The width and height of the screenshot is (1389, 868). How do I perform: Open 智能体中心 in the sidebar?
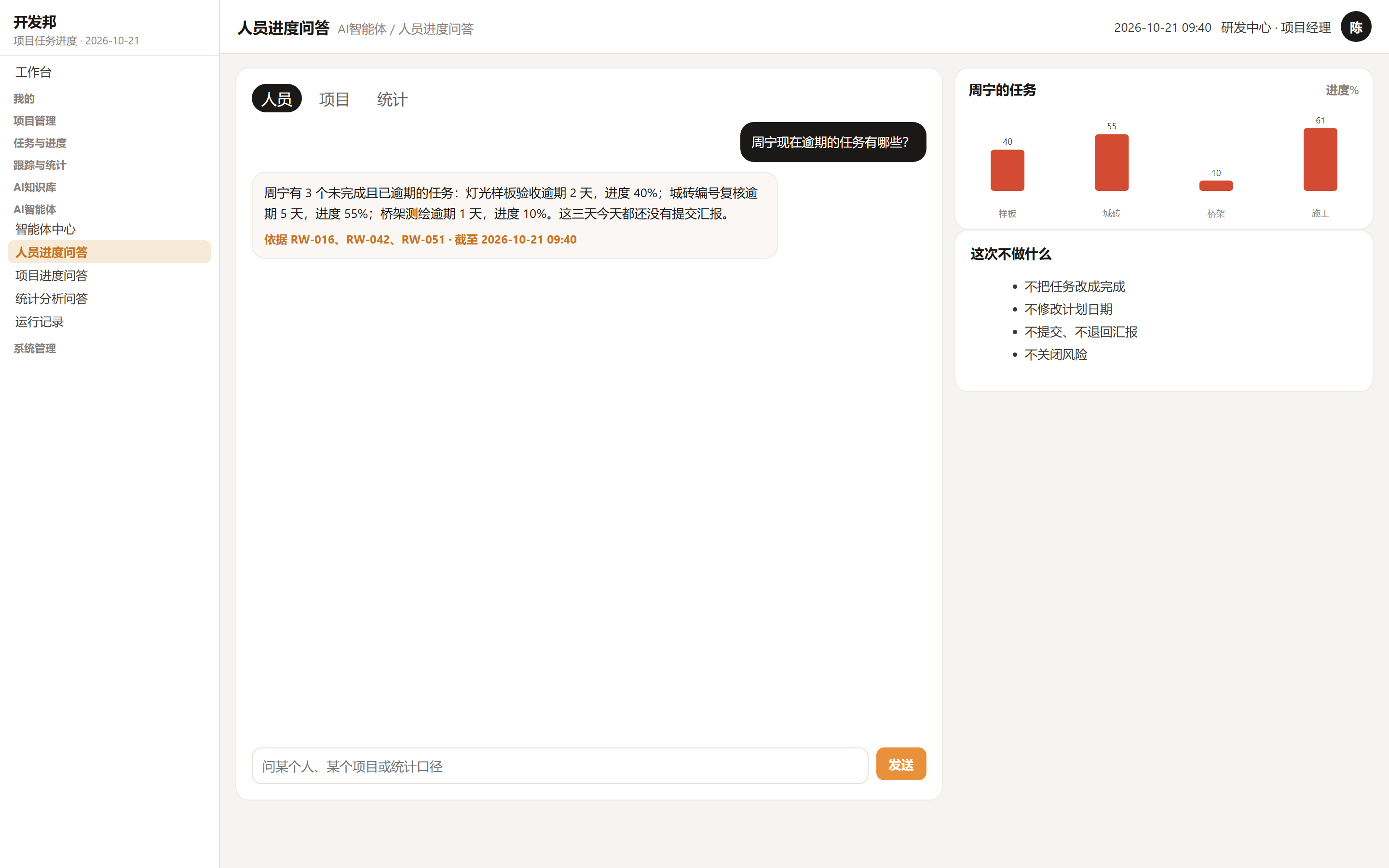[109, 229]
